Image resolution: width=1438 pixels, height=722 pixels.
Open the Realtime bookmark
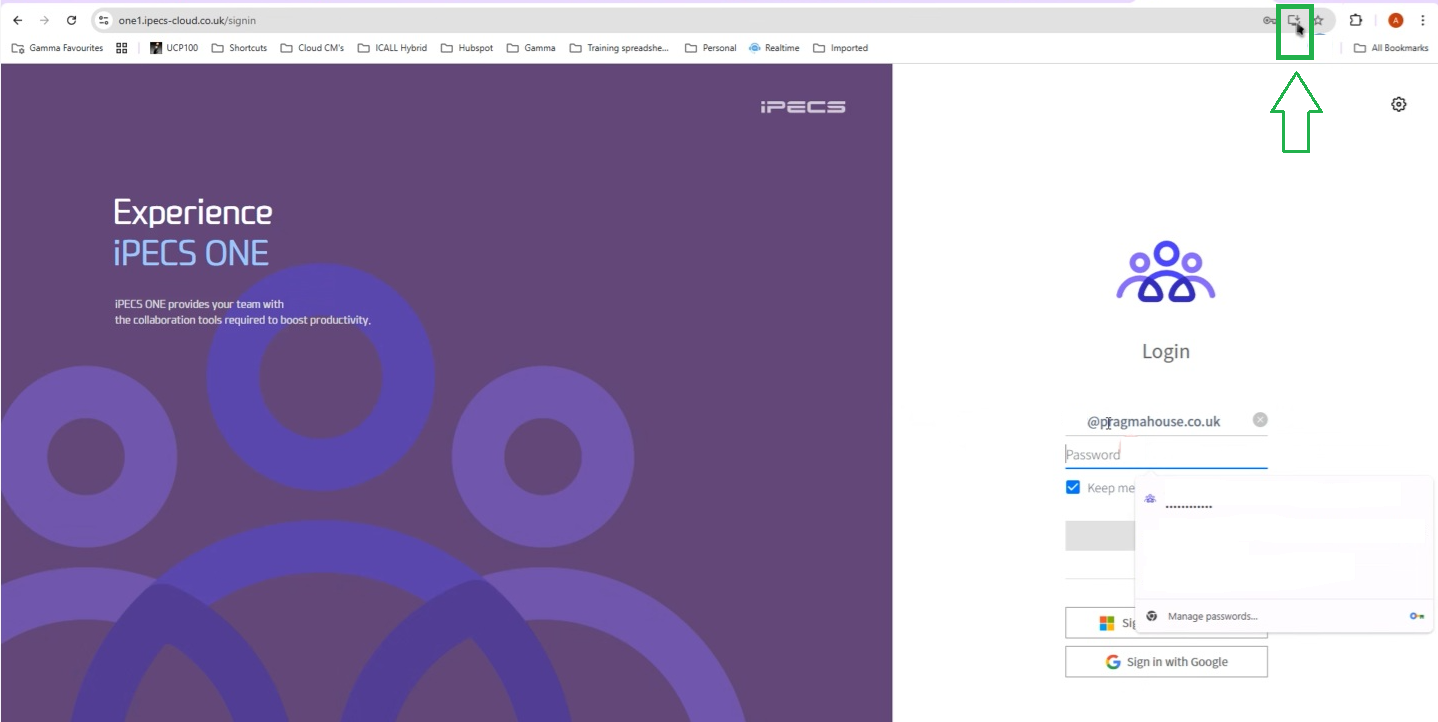coord(774,48)
